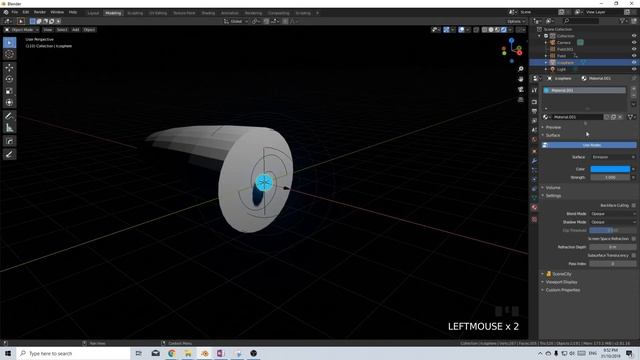Select solid viewport shading icon
Image resolution: width=640 pixels, height=360 pixels.
point(491,30)
